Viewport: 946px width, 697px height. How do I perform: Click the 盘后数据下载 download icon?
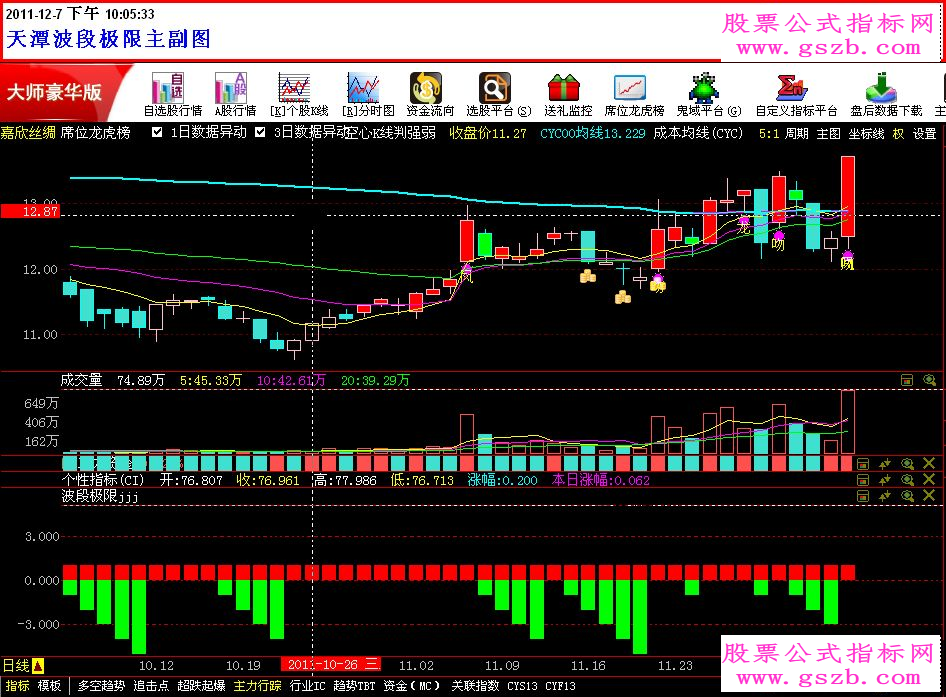point(886,95)
